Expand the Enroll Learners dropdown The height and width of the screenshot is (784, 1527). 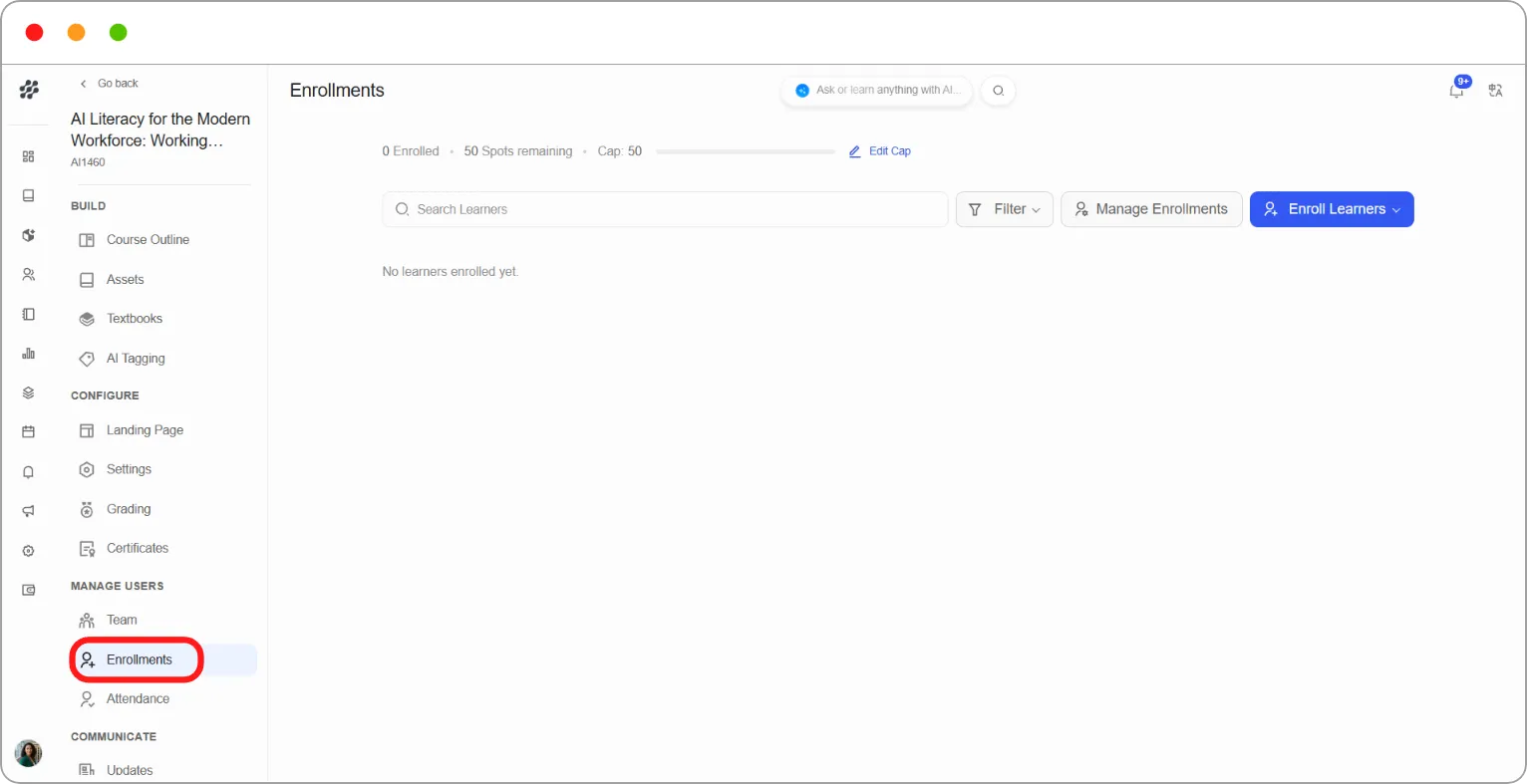coord(1332,209)
